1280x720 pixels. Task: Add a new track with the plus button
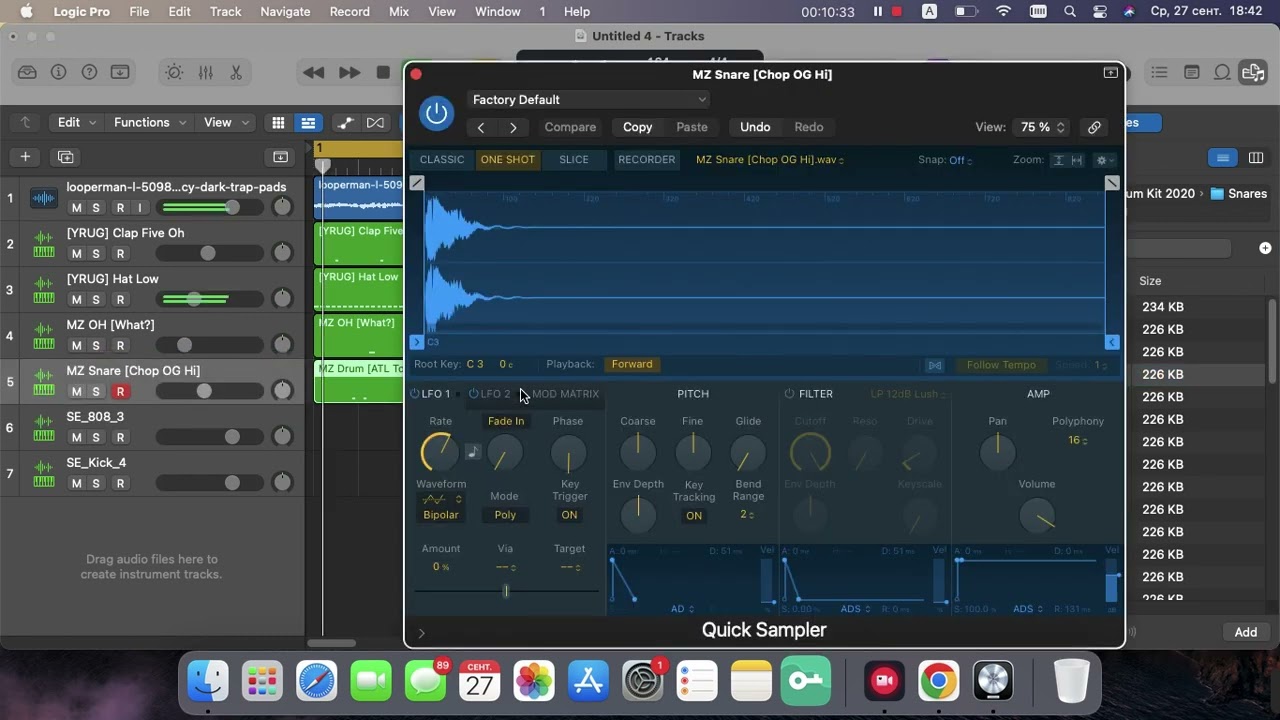tap(25, 157)
